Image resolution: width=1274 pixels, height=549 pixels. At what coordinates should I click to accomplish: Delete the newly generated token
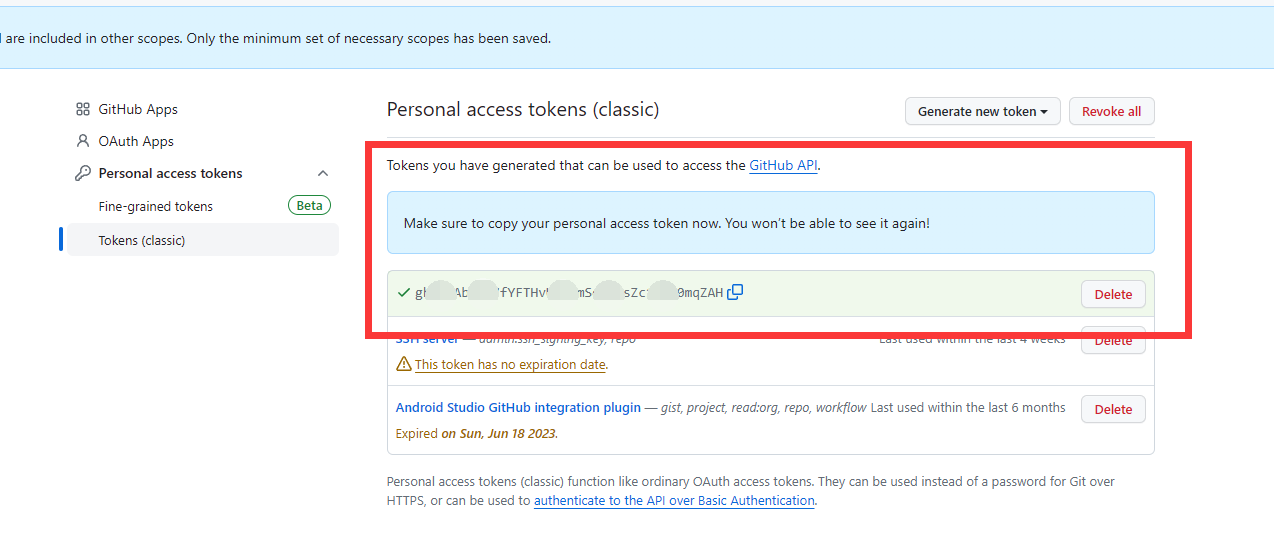pyautogui.click(x=1113, y=294)
